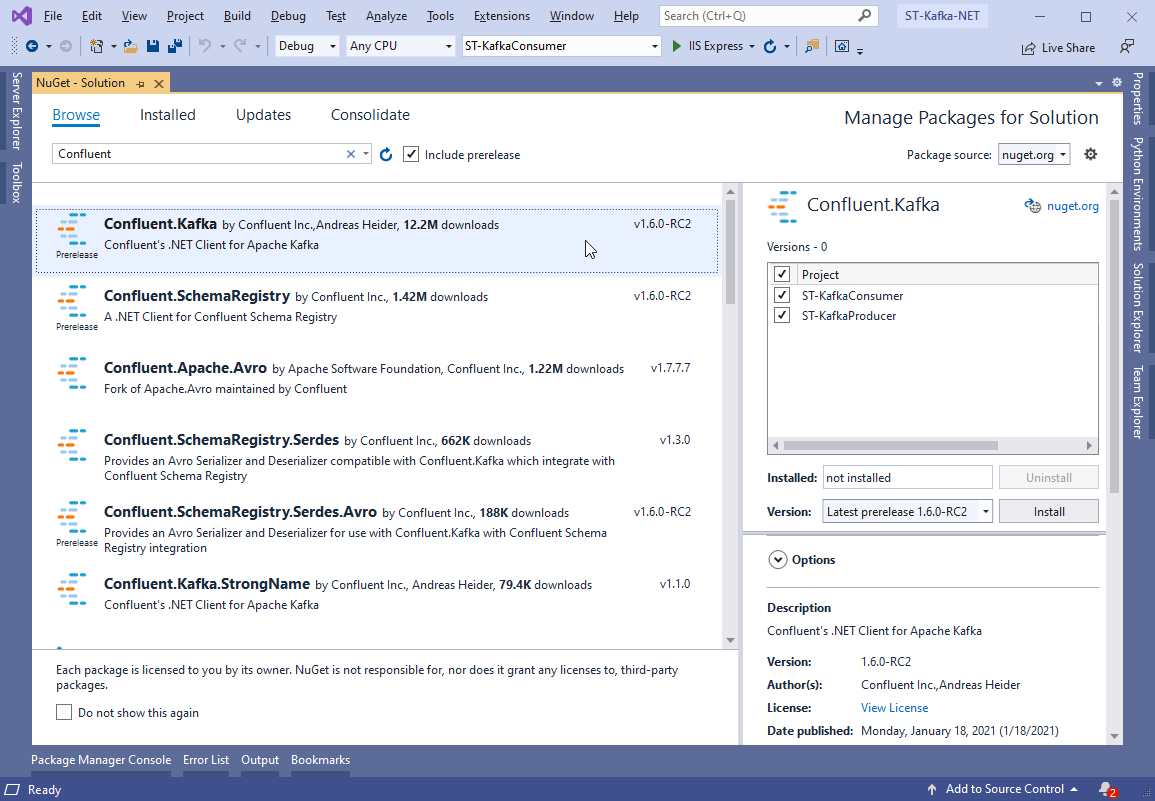1155x801 pixels.
Task: Open the Extensions menu
Action: [502, 15]
